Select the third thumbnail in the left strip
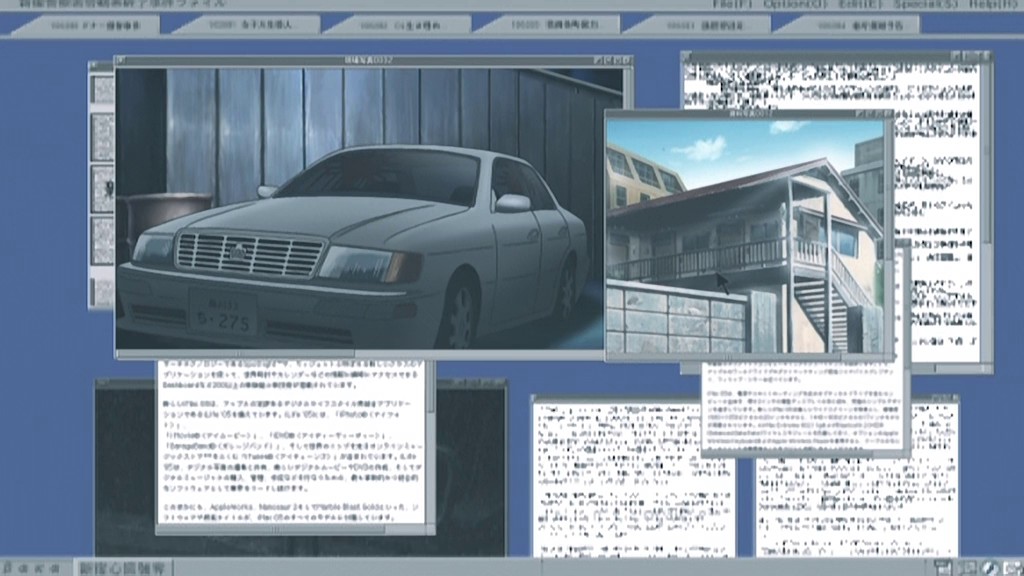Image resolution: width=1024 pixels, height=576 pixels. tap(103, 189)
